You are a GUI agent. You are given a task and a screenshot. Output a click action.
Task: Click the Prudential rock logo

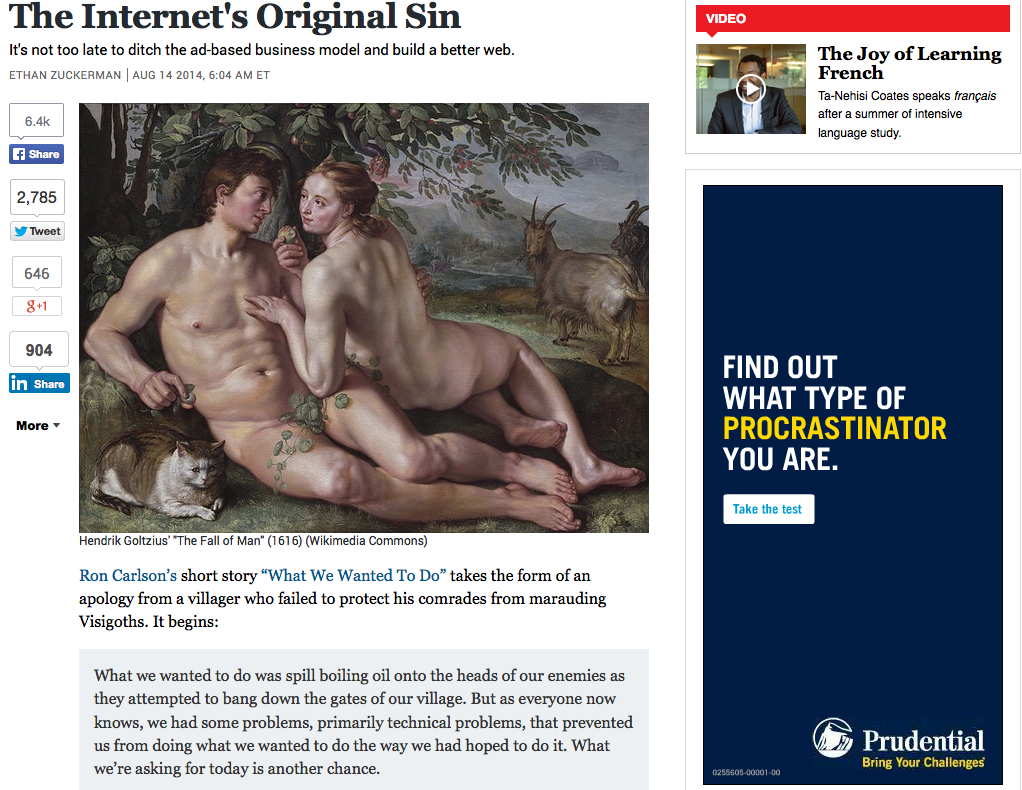coord(833,738)
